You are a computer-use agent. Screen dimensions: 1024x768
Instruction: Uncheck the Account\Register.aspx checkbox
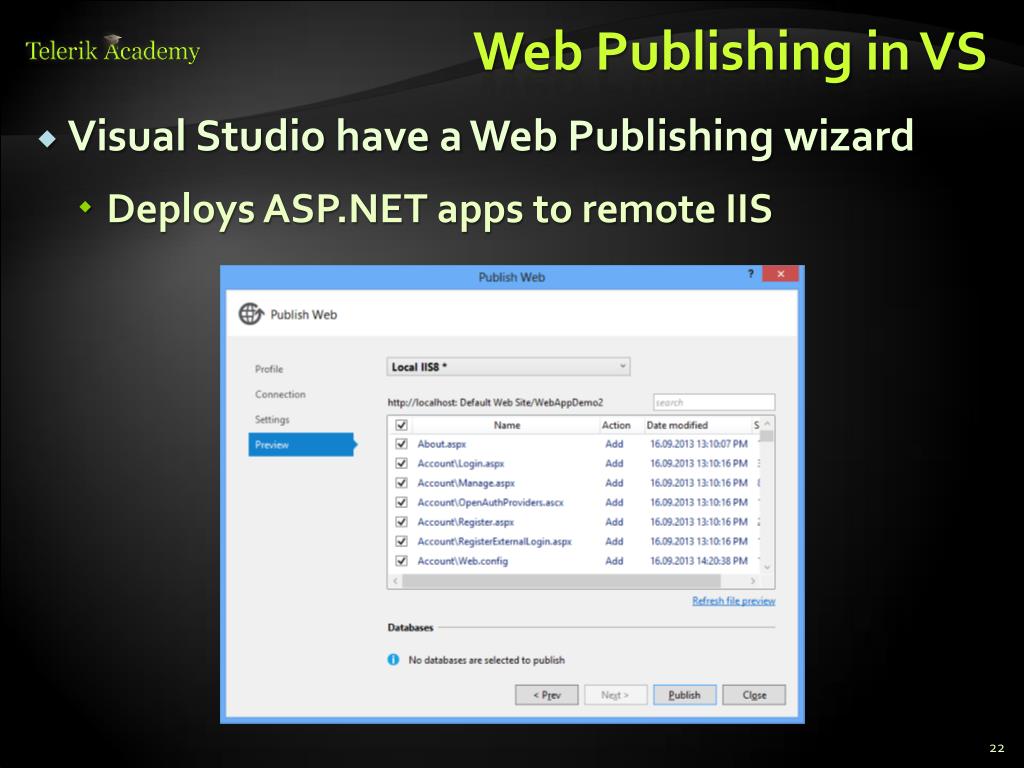402,522
